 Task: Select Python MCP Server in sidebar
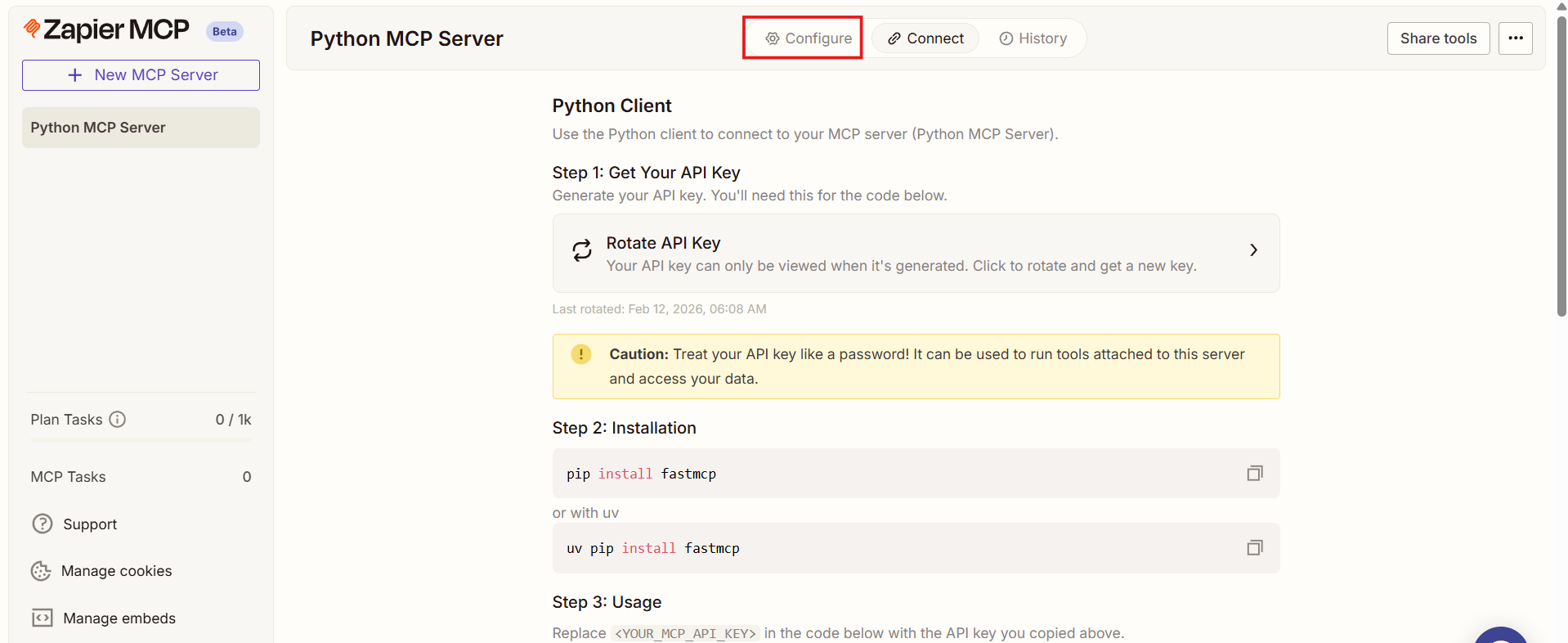click(141, 128)
